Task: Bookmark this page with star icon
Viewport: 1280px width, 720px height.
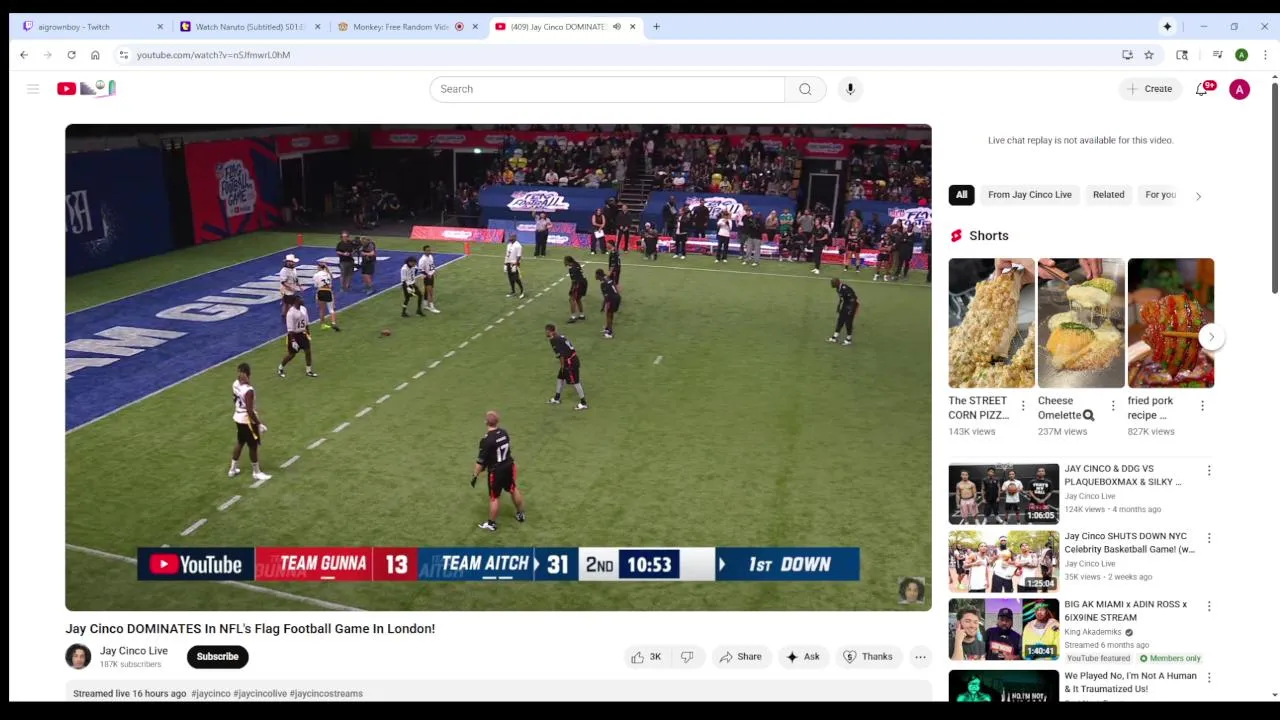Action: pos(1149,55)
